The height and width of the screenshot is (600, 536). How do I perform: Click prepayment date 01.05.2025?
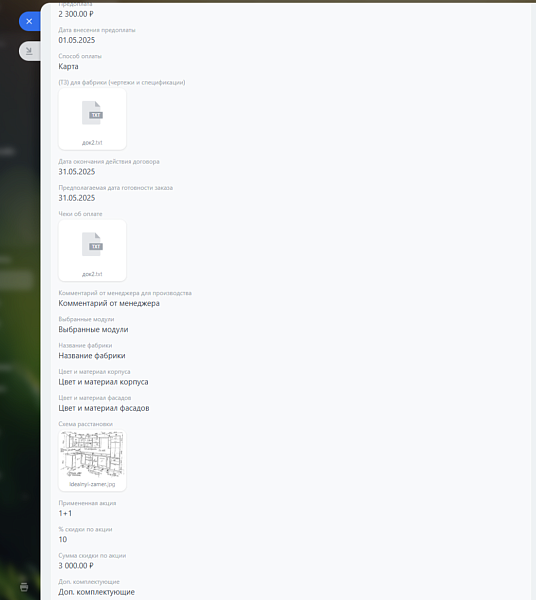point(77,40)
